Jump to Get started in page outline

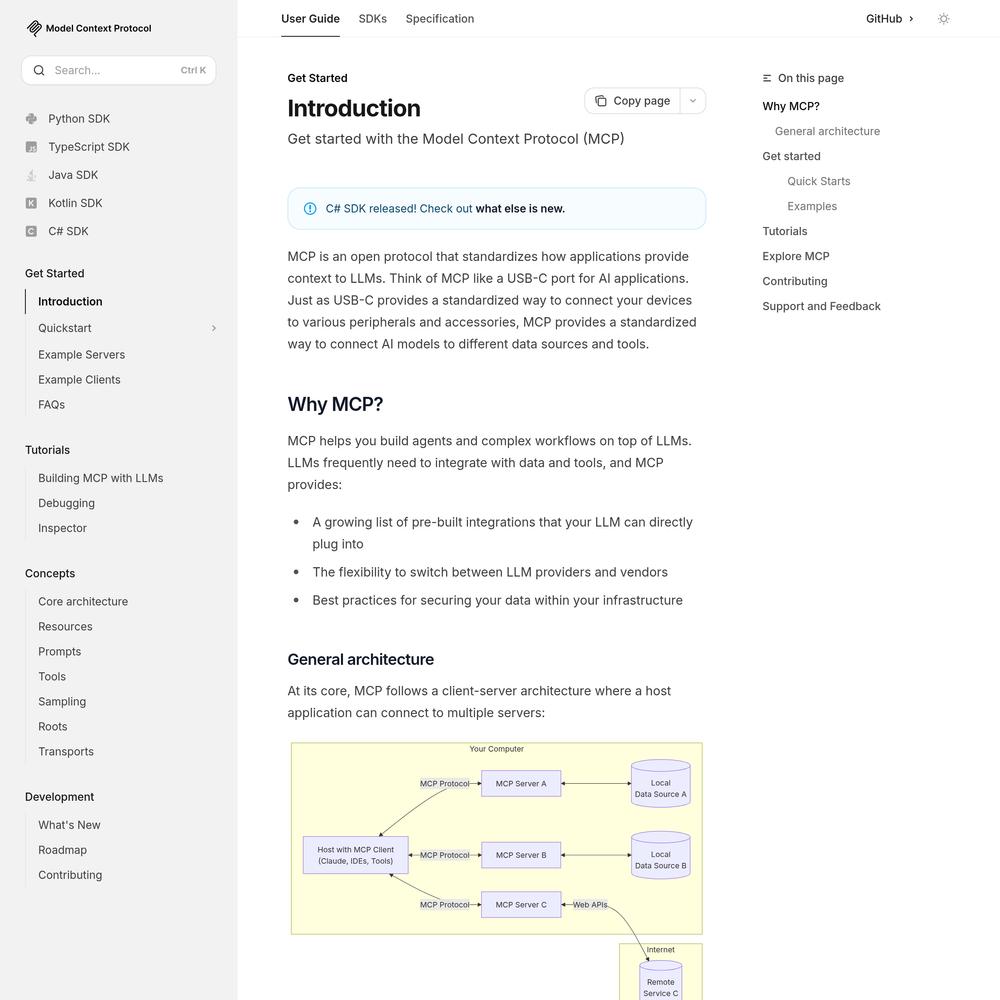point(791,156)
